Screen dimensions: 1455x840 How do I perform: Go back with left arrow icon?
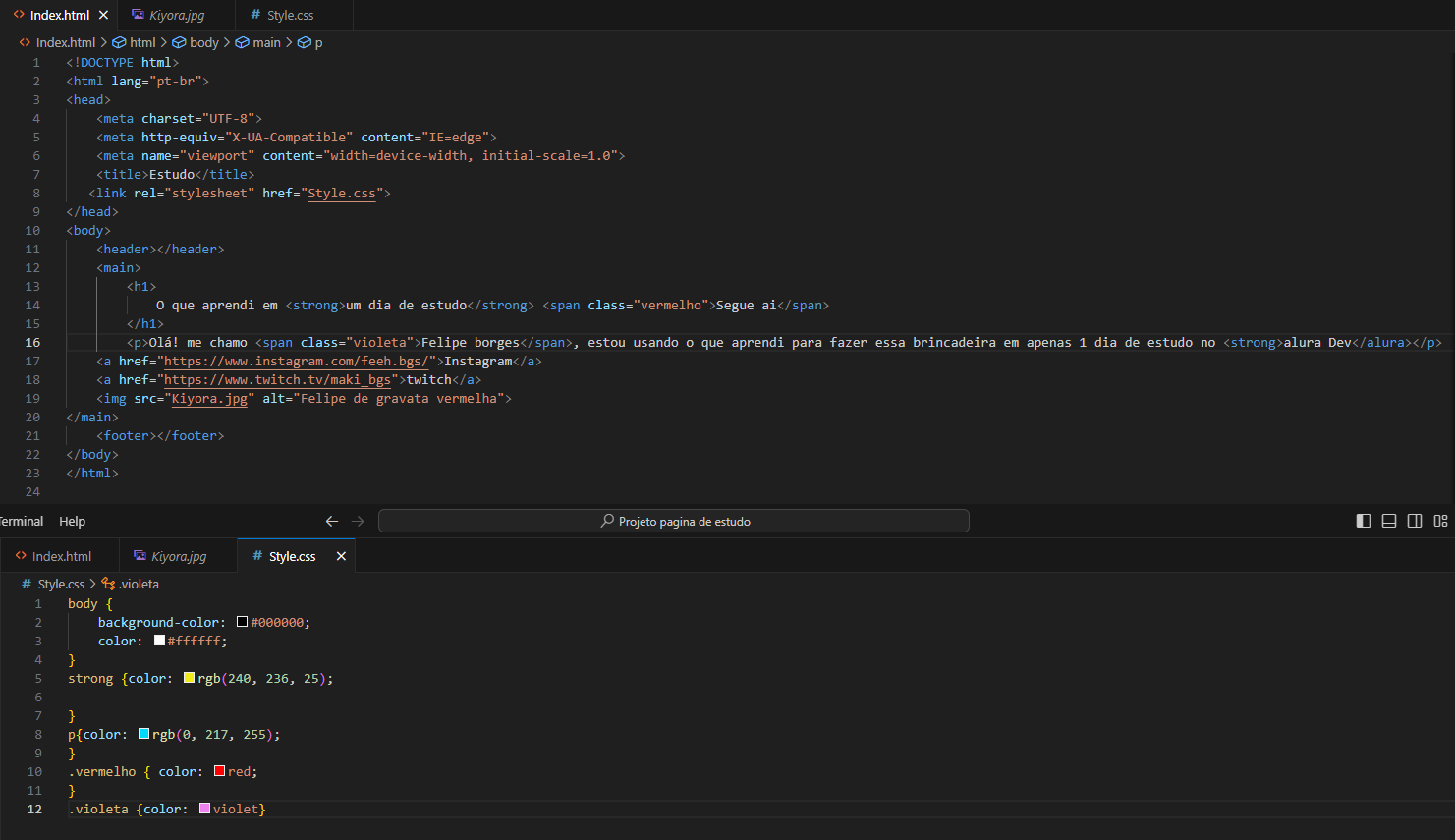click(x=332, y=521)
